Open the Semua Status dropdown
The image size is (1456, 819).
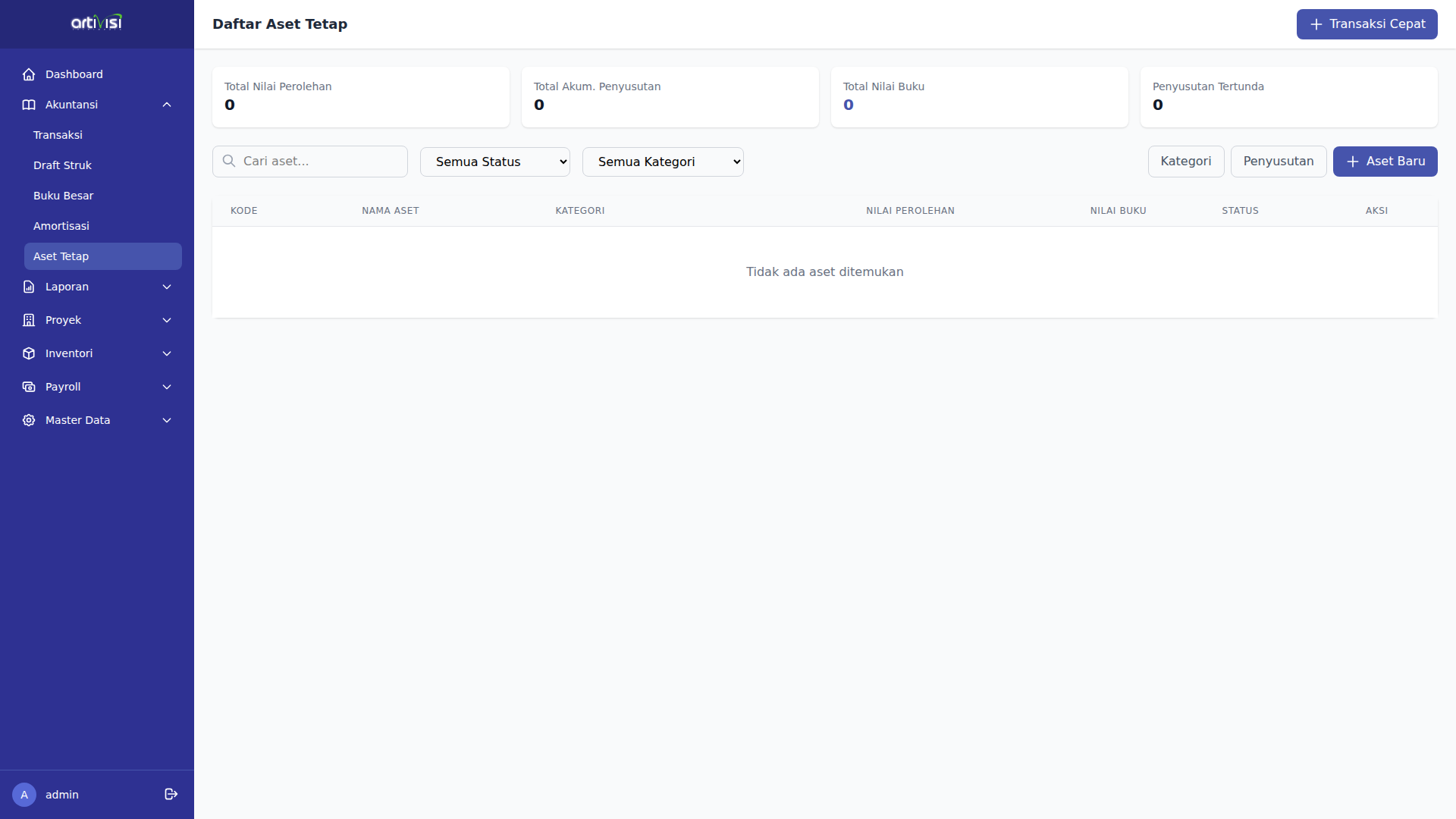[x=494, y=162]
